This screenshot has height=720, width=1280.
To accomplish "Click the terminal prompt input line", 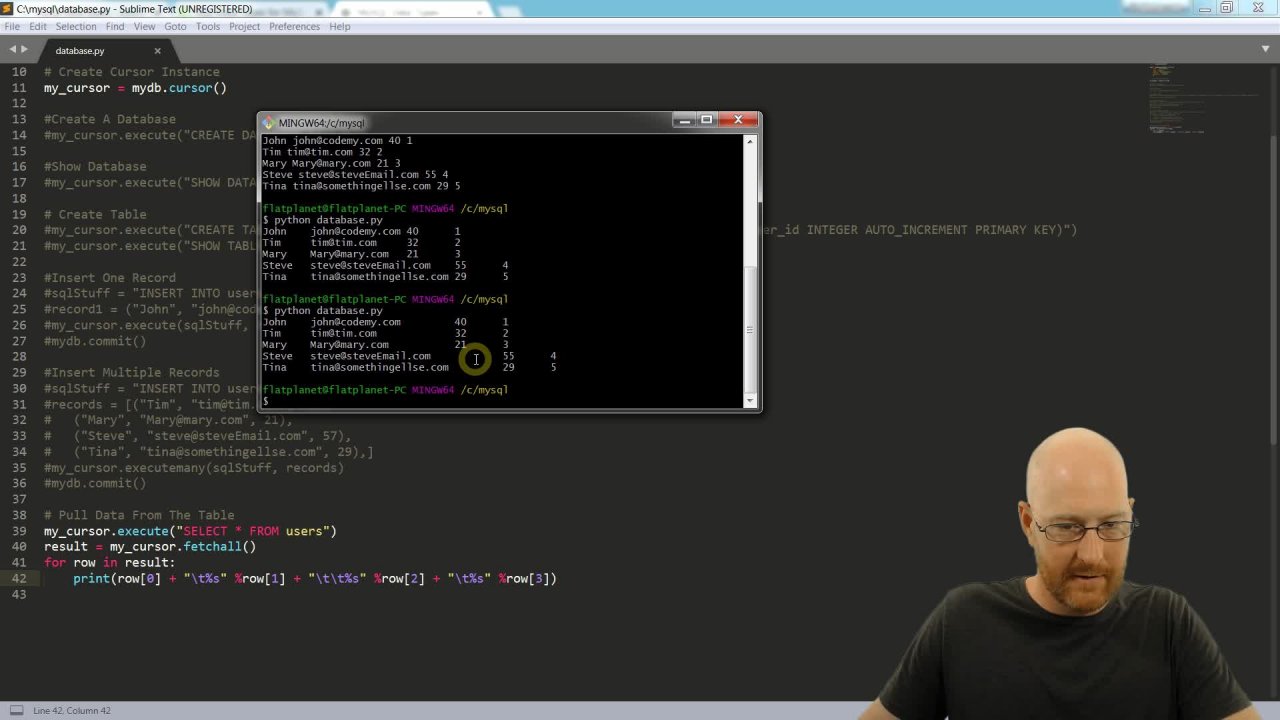I will (400, 401).
